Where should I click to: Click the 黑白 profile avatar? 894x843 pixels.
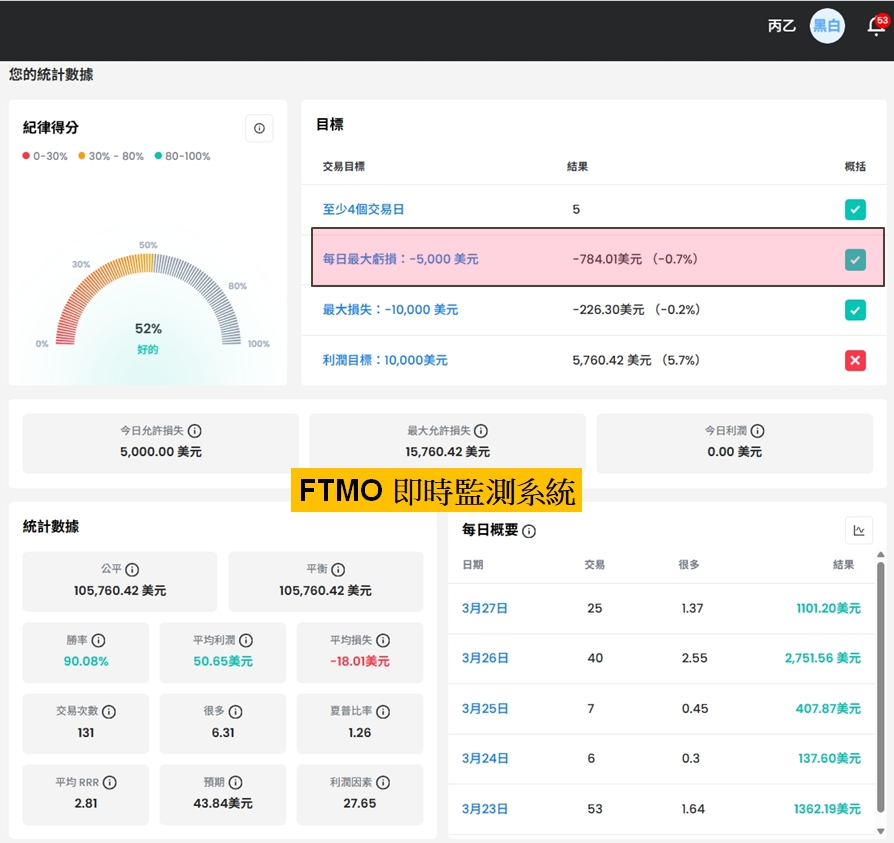[x=827, y=26]
